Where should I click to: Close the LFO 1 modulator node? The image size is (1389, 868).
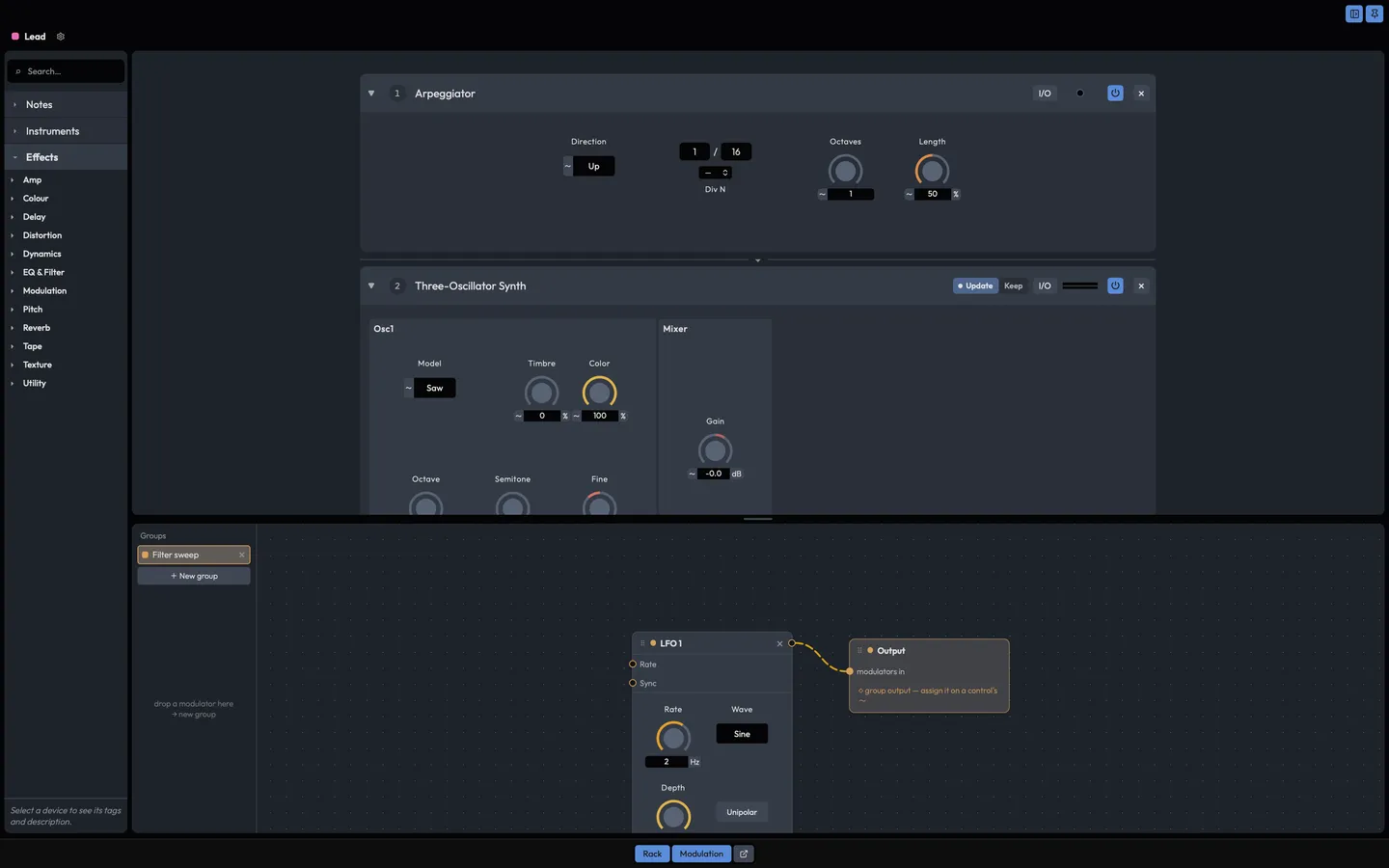tap(779, 643)
